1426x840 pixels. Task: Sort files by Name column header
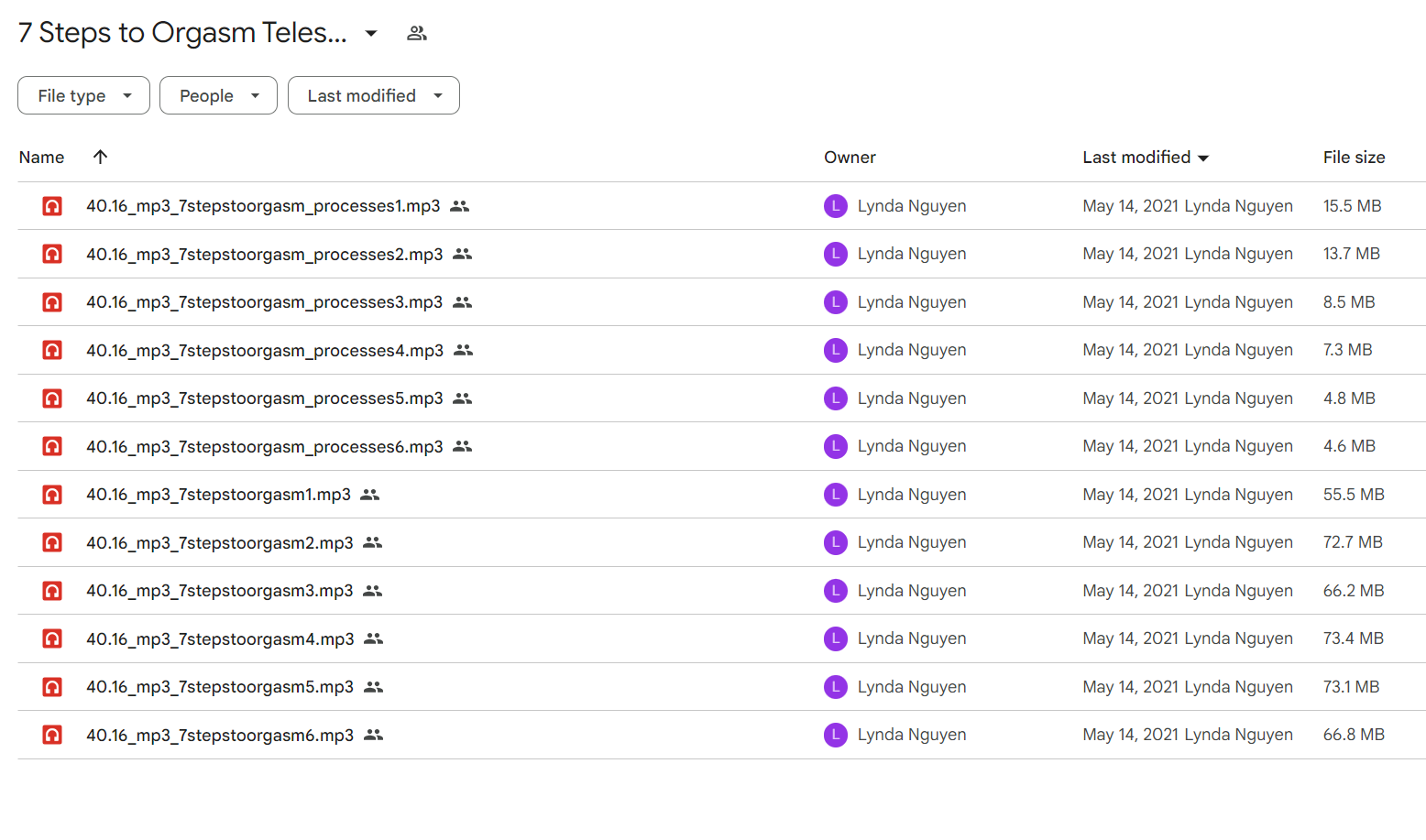(x=41, y=158)
